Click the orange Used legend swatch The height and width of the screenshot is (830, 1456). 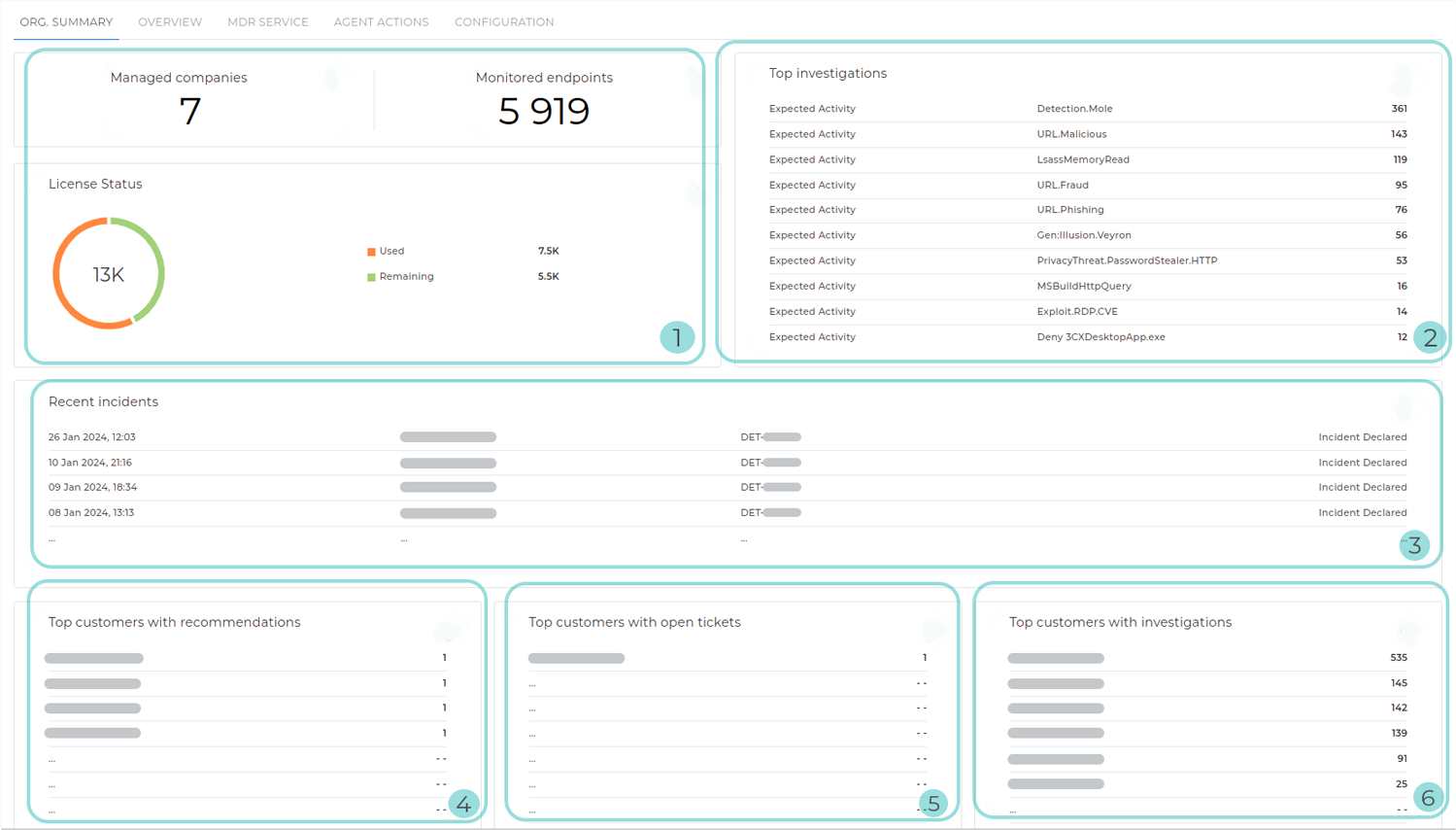[x=371, y=252]
